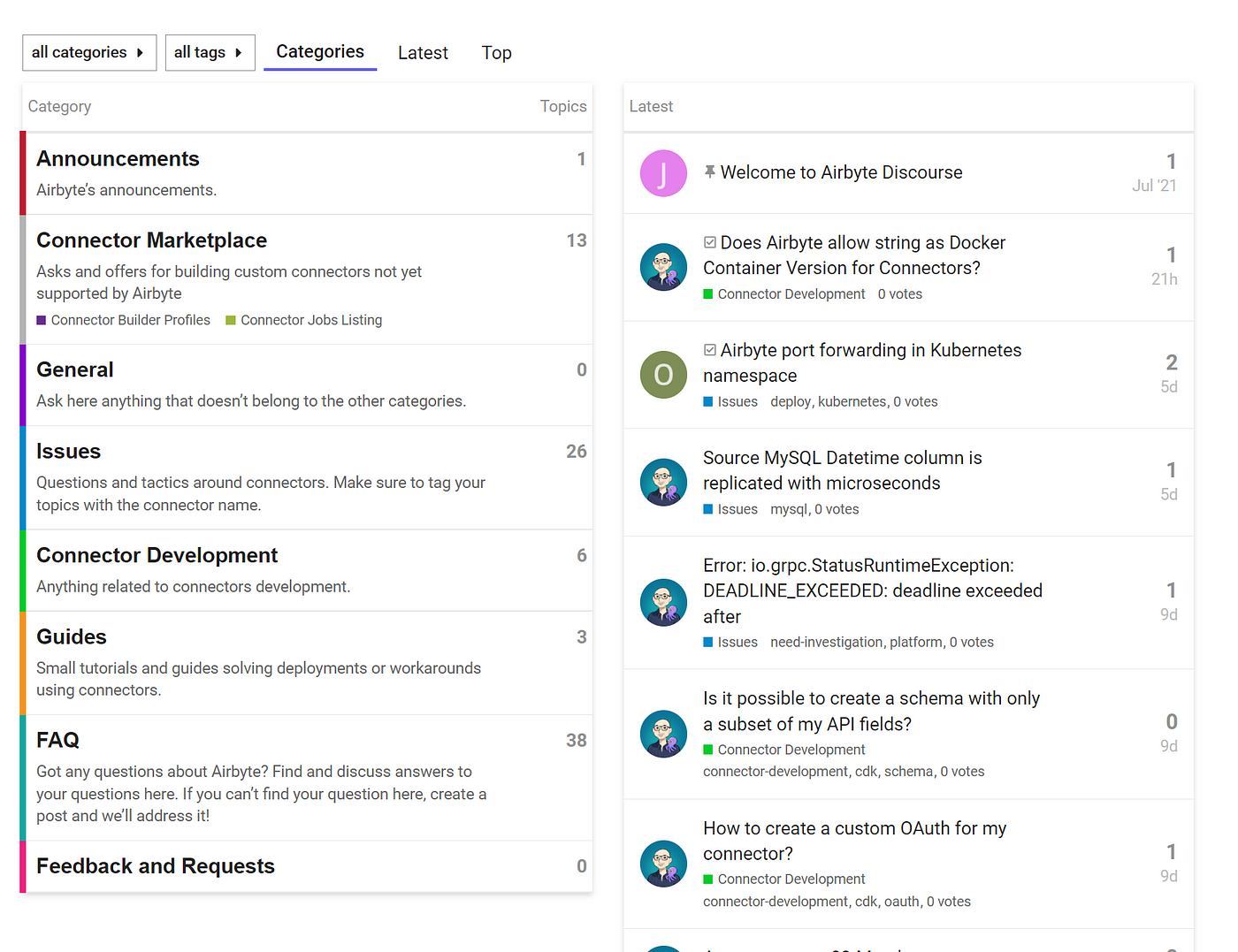Open the Guides category
The height and width of the screenshot is (952, 1238).
tap(71, 637)
